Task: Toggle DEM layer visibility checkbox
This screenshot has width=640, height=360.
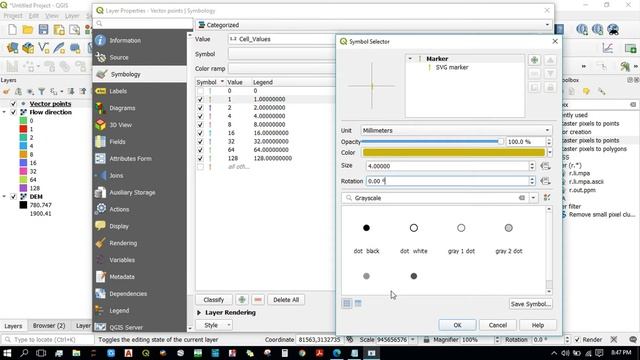Action: (x=13, y=197)
